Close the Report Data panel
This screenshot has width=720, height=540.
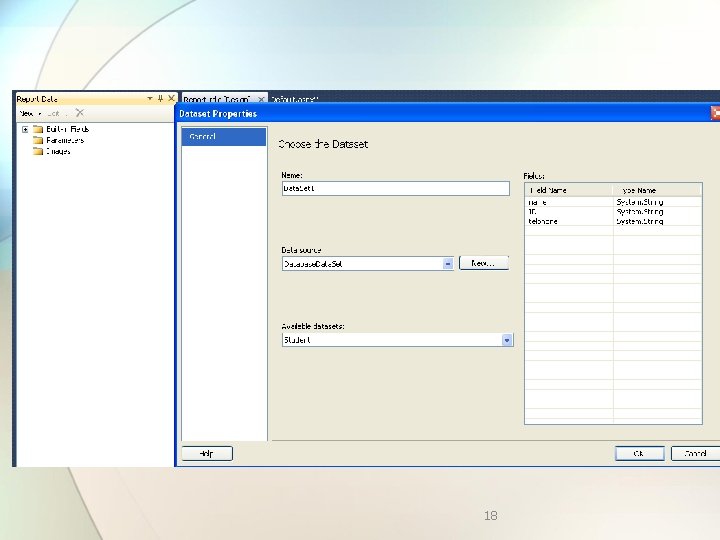coord(171,98)
